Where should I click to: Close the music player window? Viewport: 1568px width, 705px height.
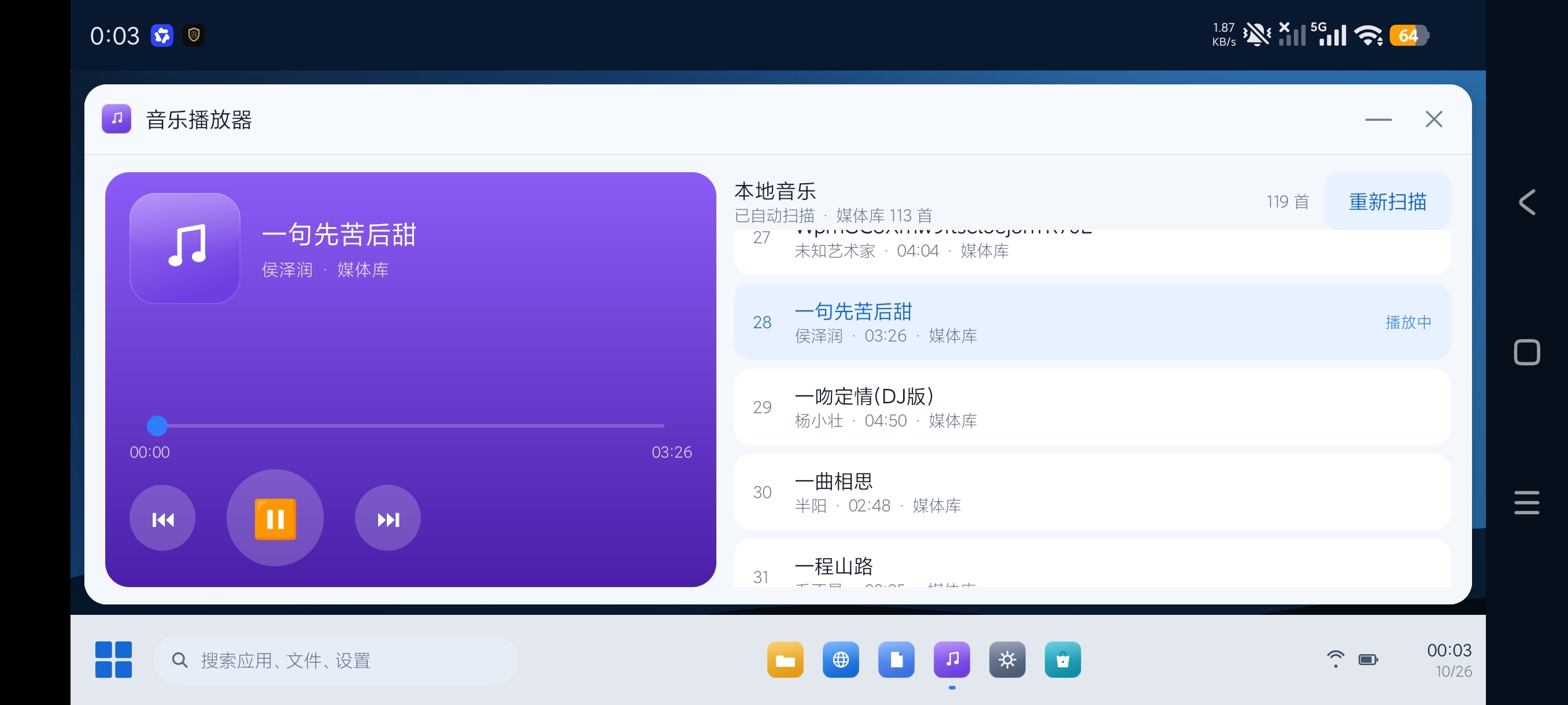click(x=1433, y=119)
